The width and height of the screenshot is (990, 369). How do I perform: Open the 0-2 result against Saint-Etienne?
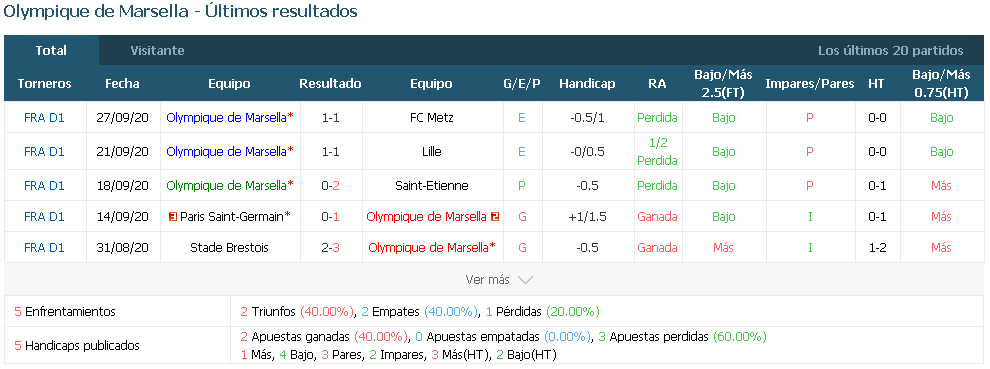330,186
